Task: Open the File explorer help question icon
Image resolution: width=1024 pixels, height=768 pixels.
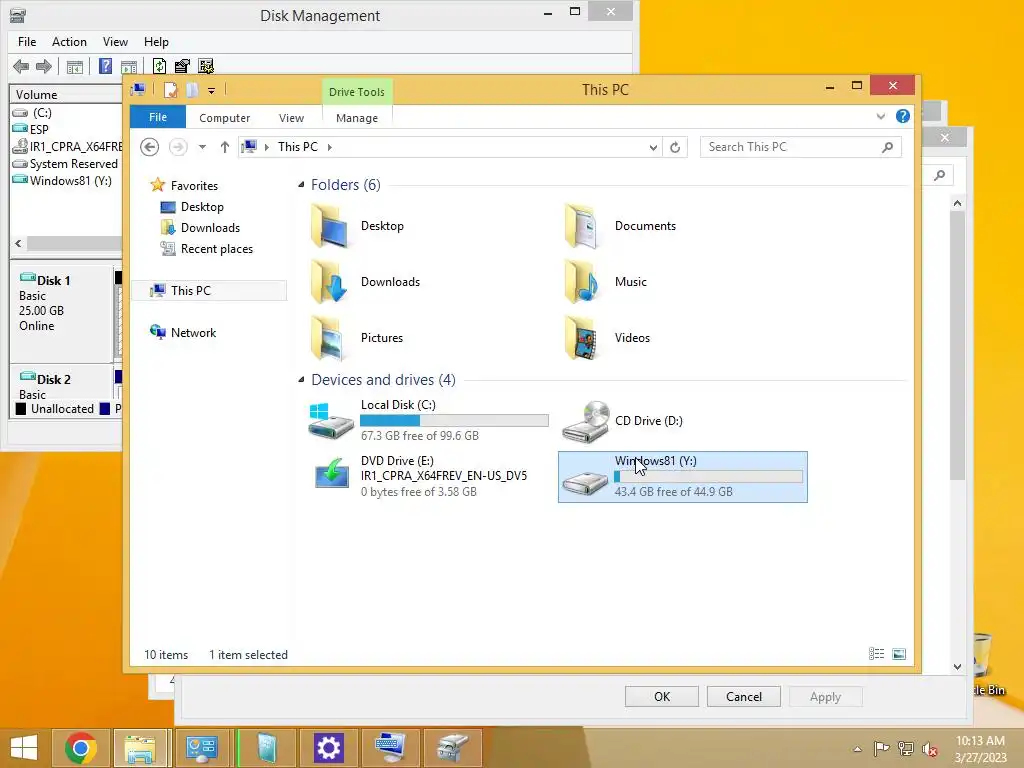Action: coord(903,116)
